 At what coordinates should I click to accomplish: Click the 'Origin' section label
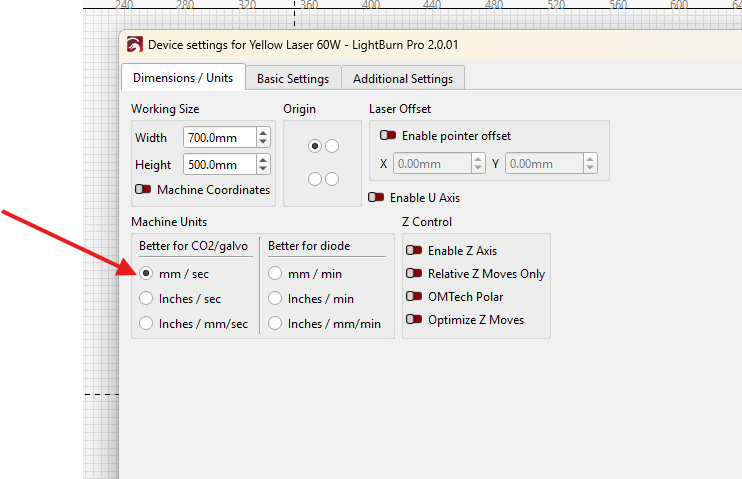(300, 109)
